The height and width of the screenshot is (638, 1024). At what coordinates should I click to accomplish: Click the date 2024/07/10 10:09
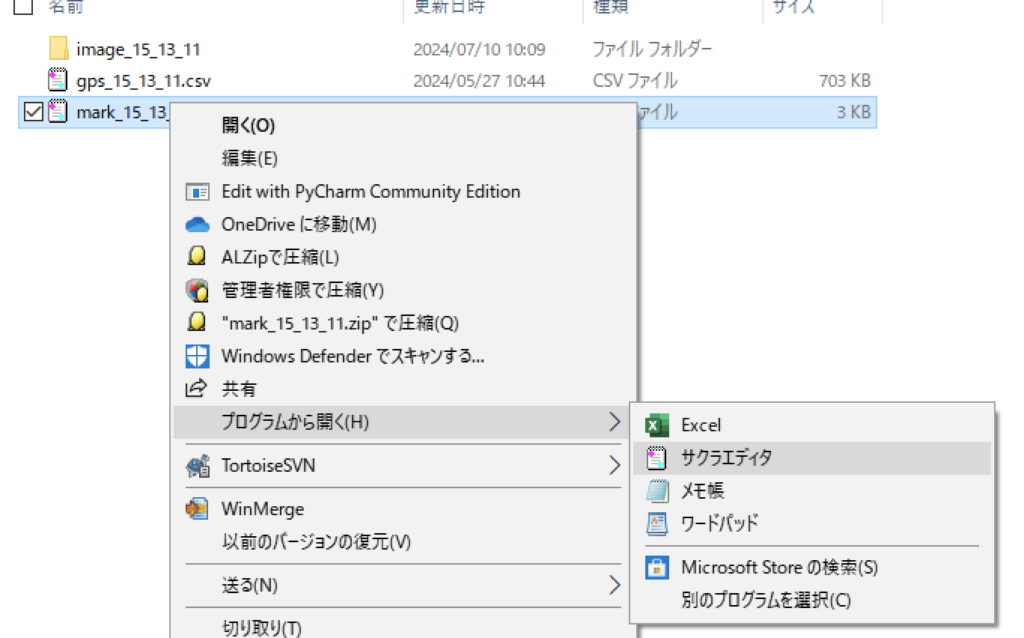click(x=479, y=50)
